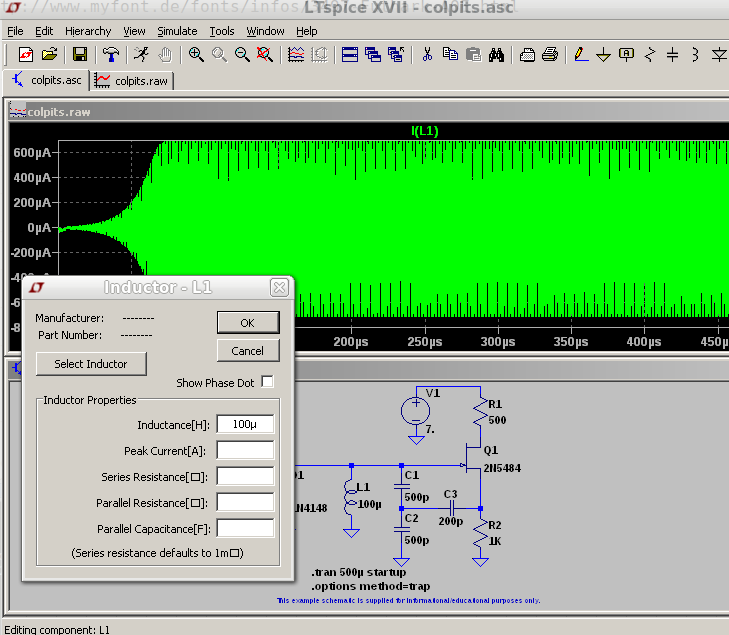
Task: Click the Parallel Capacitance[F] input field
Action: [245, 528]
